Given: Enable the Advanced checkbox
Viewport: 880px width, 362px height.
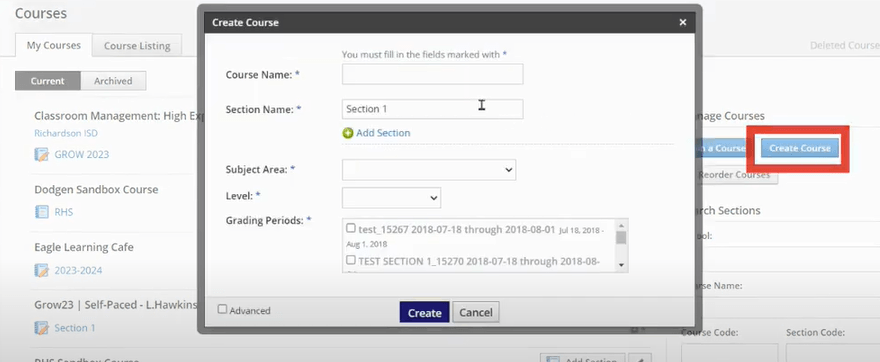Looking at the screenshot, I should (x=222, y=309).
